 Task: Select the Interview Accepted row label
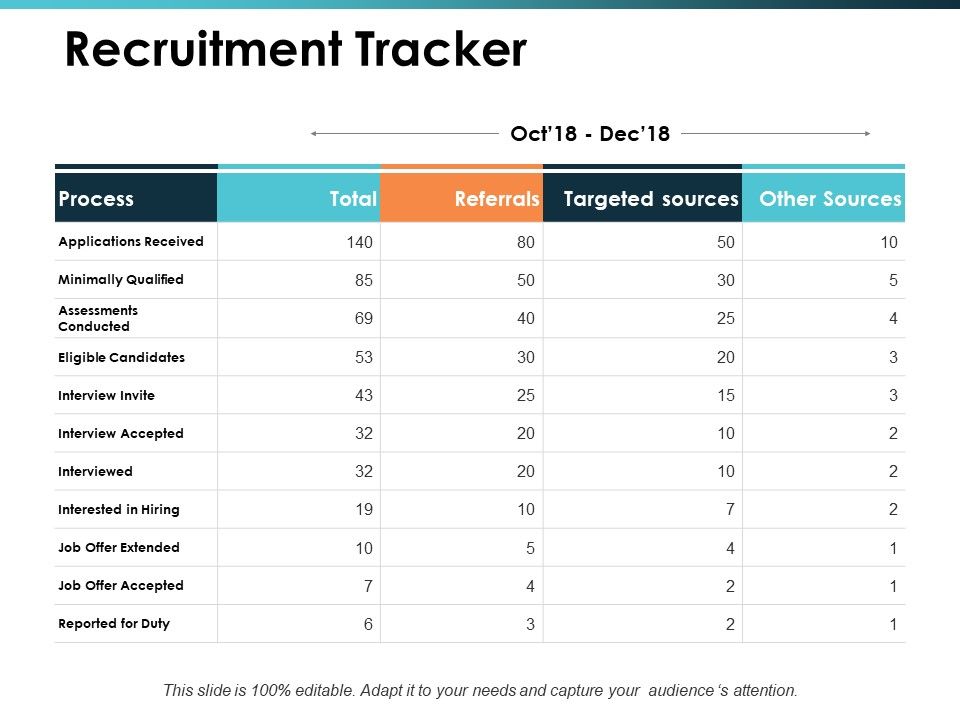tap(121, 433)
